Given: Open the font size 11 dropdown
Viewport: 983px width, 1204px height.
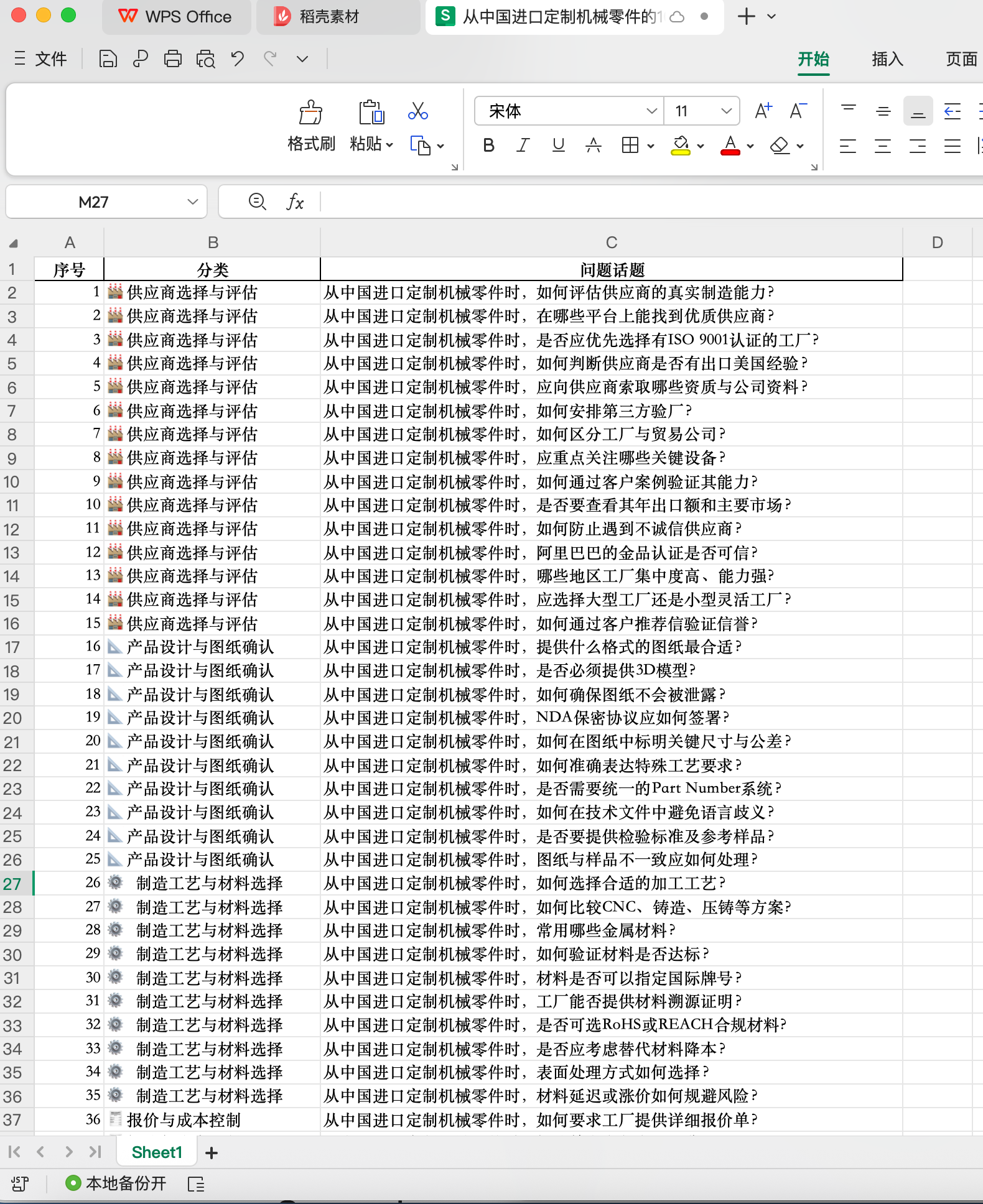Looking at the screenshot, I should point(726,111).
